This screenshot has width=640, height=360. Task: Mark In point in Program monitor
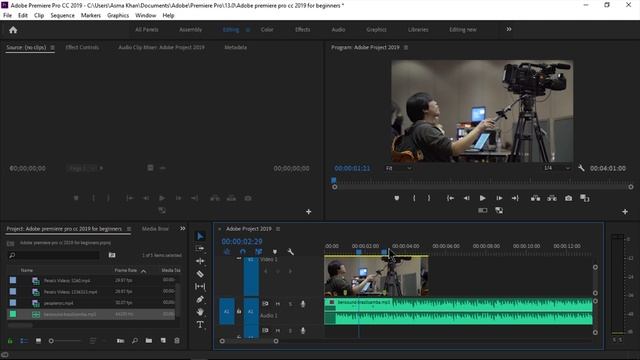tap(414, 198)
